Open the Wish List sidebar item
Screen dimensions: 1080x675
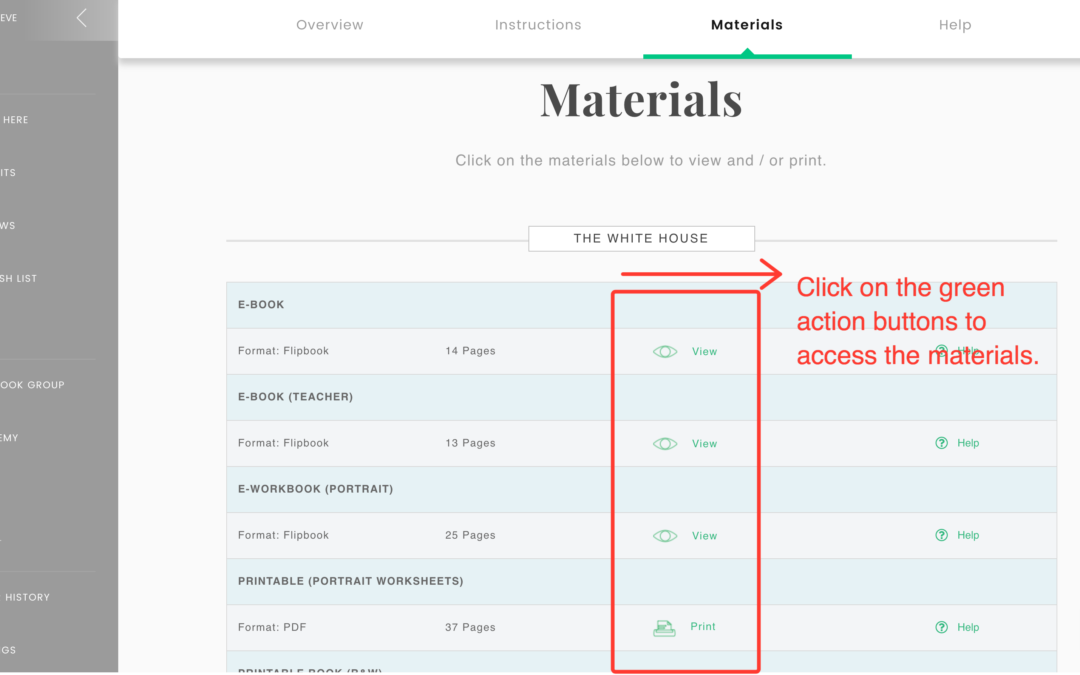20,278
